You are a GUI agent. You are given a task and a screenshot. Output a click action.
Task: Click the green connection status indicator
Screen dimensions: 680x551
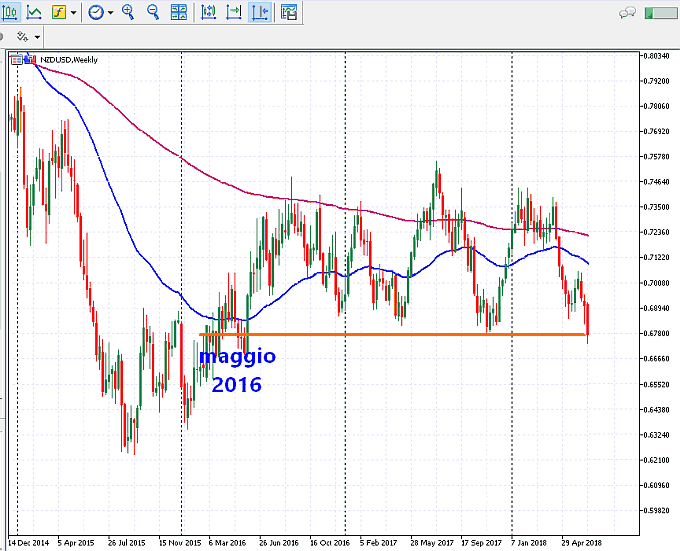pos(661,13)
